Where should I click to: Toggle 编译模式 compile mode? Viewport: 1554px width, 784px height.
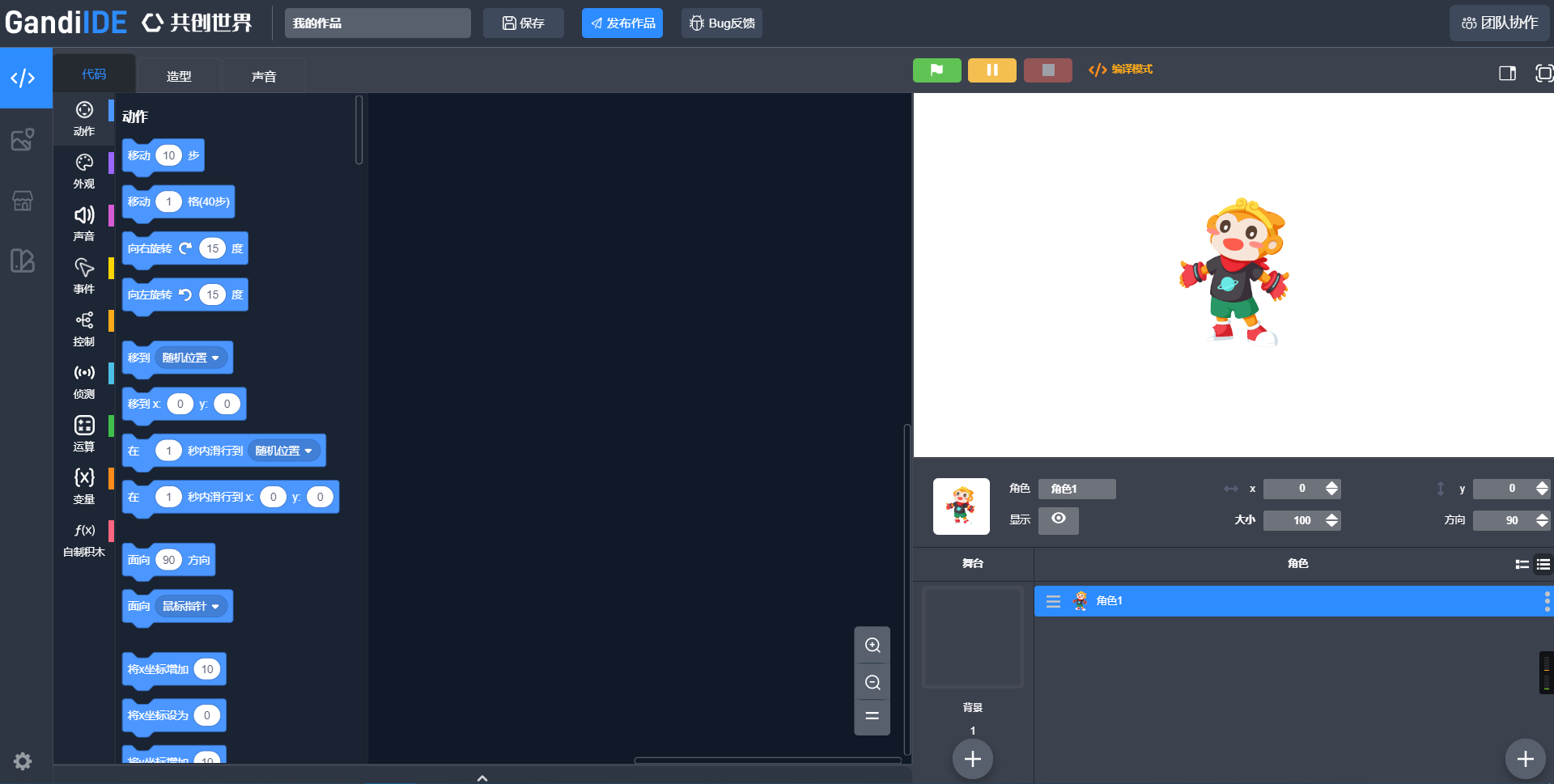[x=1121, y=70]
